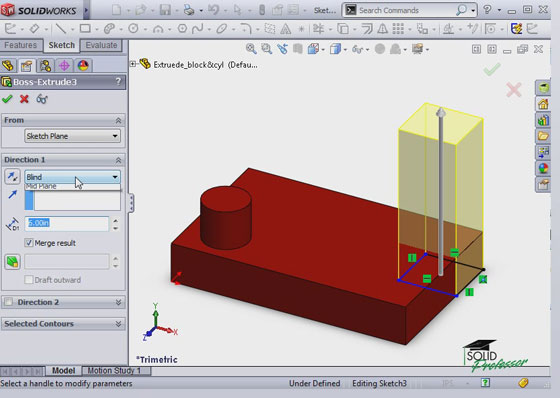The height and width of the screenshot is (398, 560).
Task: Open the DimXpert crosshair manager tab
Action: point(64,65)
